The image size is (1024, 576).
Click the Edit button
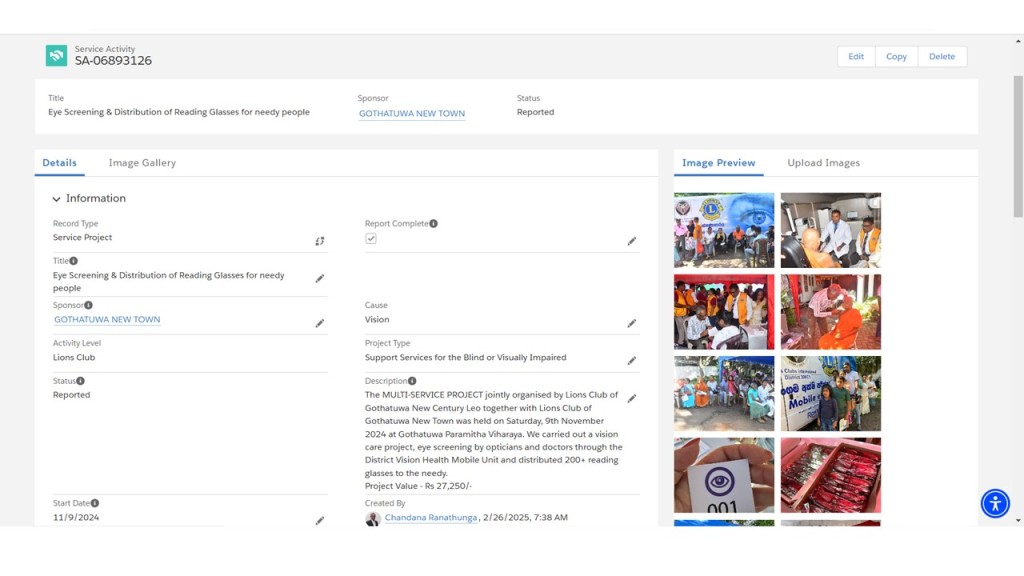click(x=856, y=56)
